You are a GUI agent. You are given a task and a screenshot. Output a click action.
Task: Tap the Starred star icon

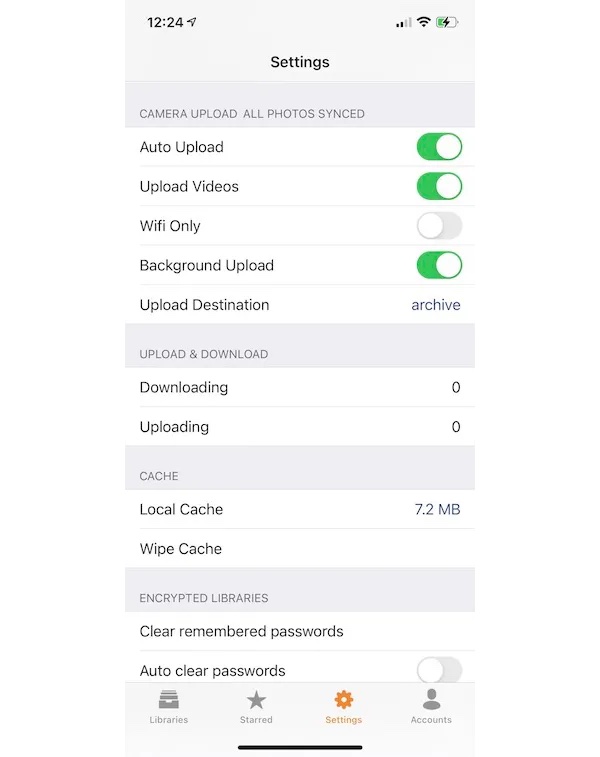tap(256, 700)
